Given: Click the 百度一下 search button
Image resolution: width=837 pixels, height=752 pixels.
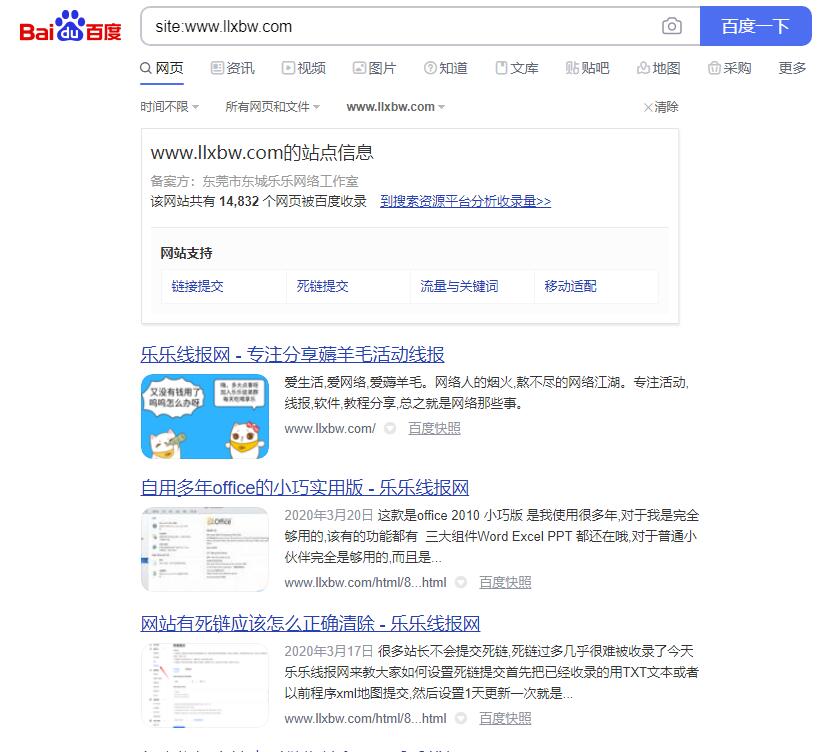Looking at the screenshot, I should (756, 27).
